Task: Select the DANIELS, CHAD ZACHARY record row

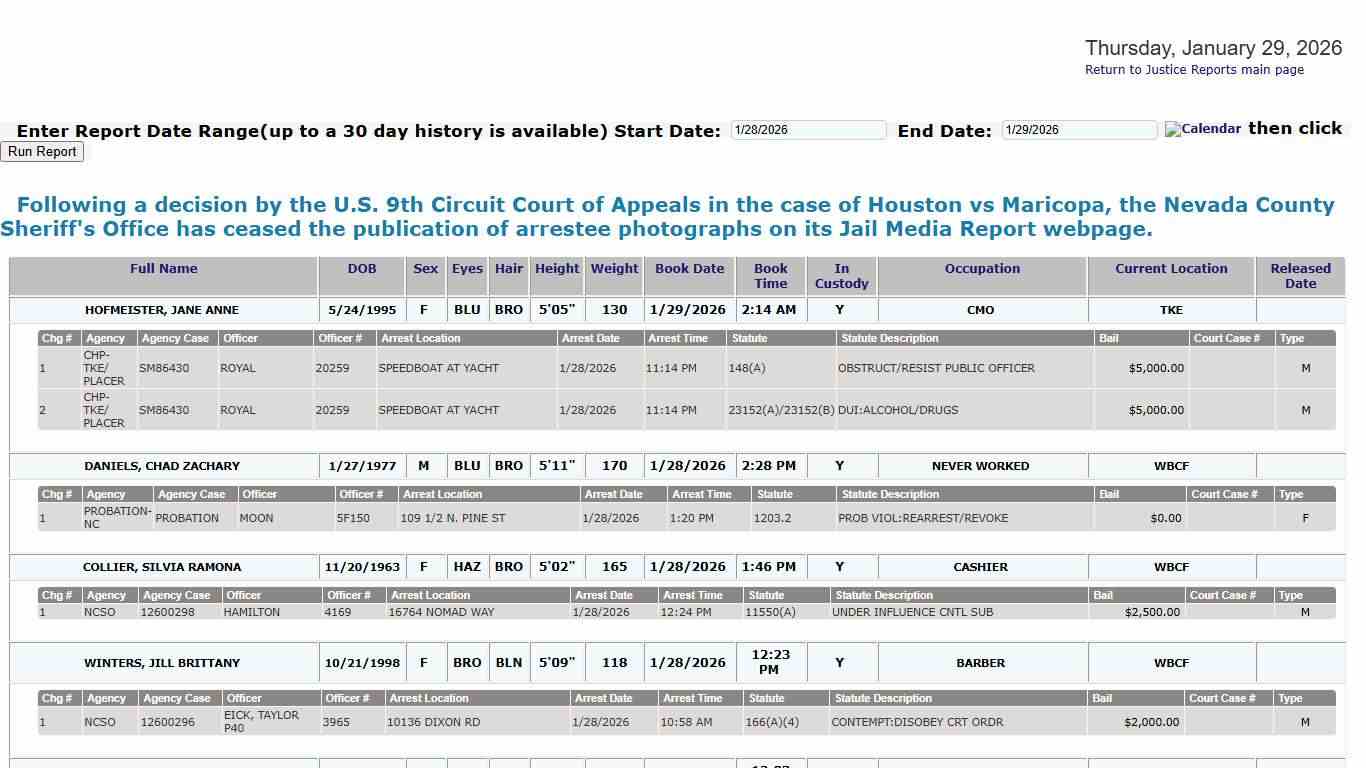Action: (x=163, y=466)
